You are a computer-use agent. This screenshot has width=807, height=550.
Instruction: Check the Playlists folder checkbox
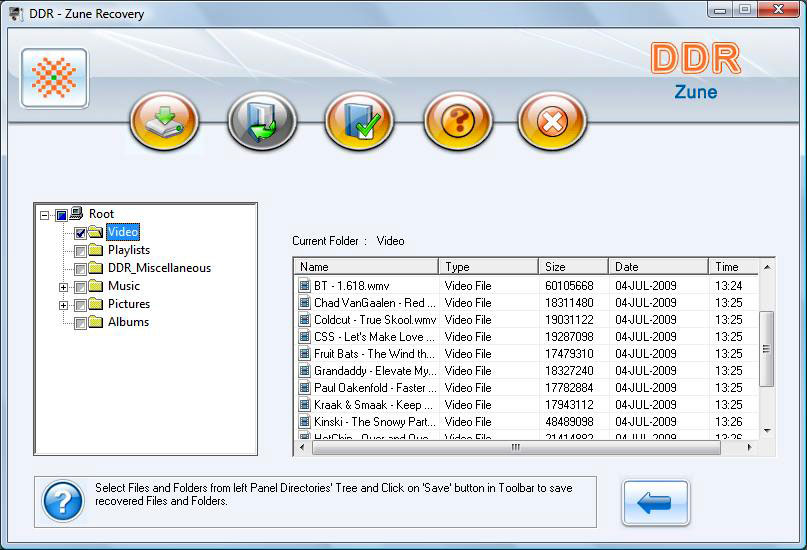tap(81, 251)
